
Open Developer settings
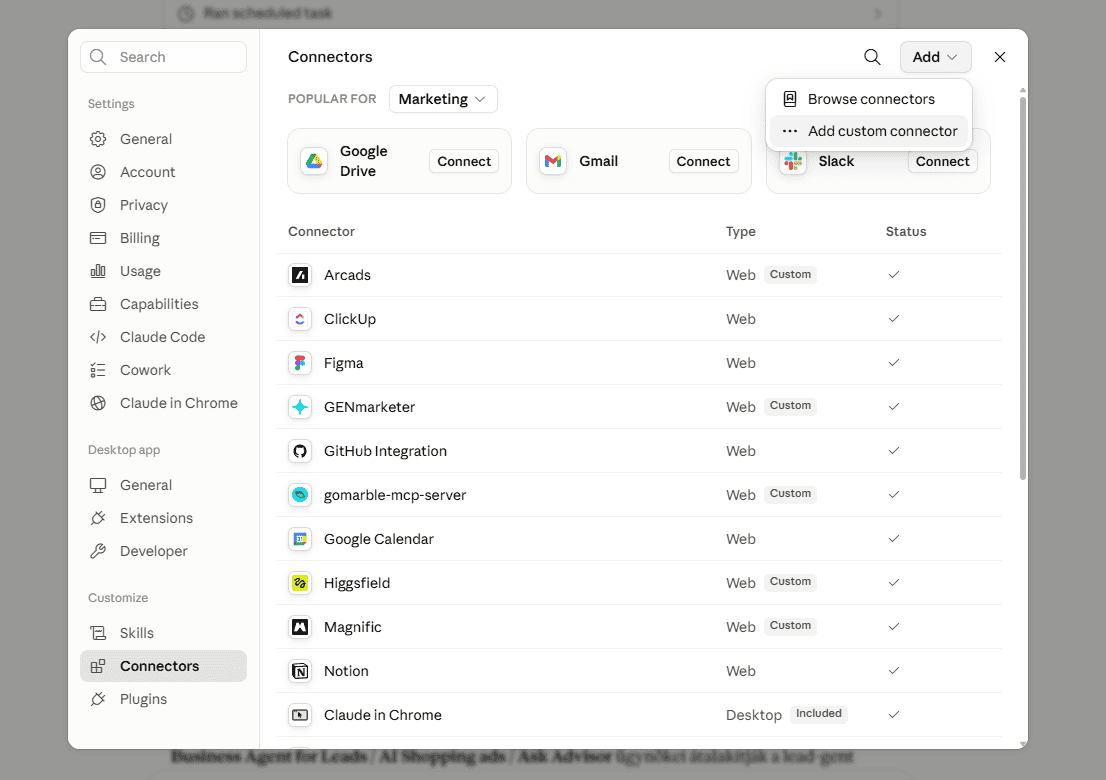click(164, 552)
